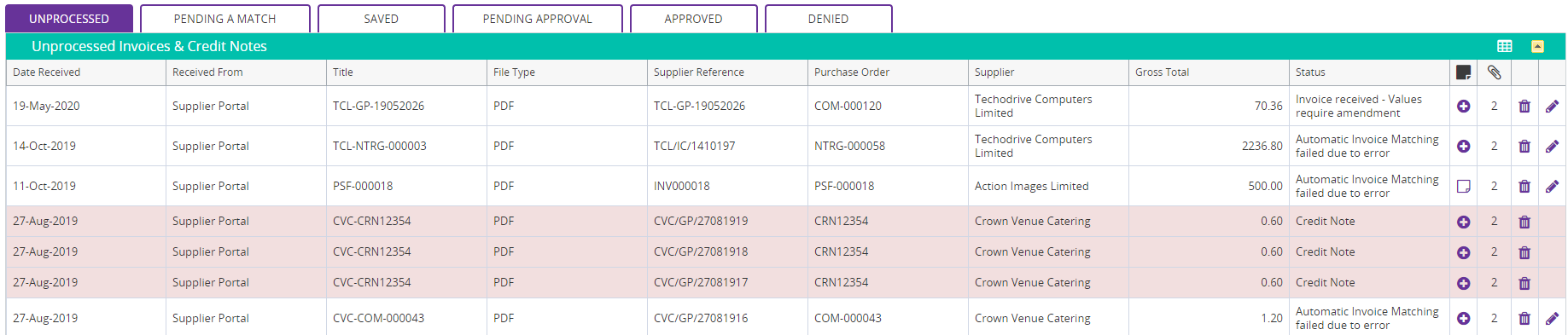The image size is (1568, 335).
Task: Switch to the Pending A Match tab
Action: (224, 19)
